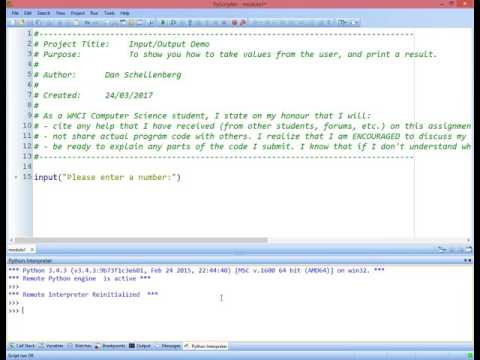
Task: Click the 'Created: 24/03/2017' comment line
Action: [x=93, y=95]
